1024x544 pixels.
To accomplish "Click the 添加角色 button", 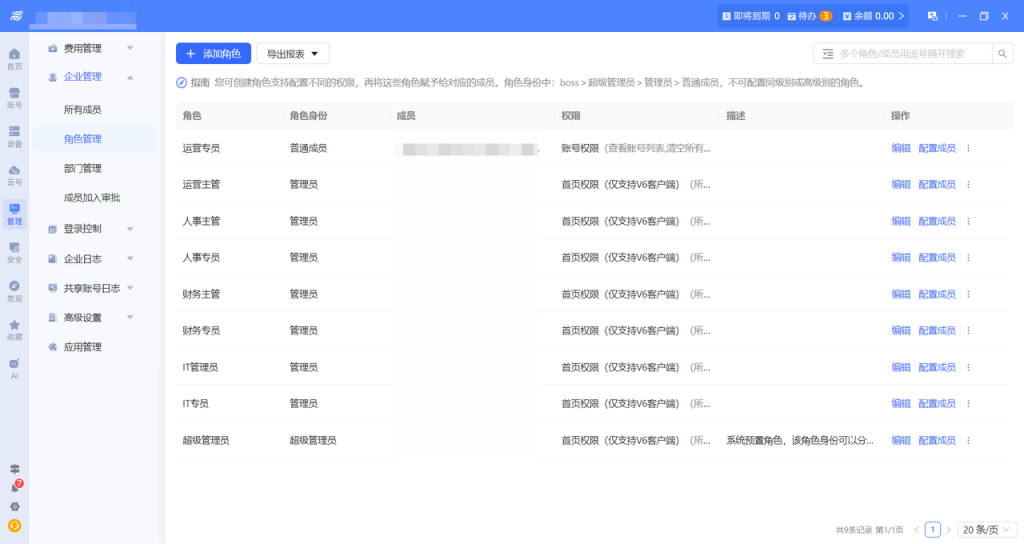I will (x=213, y=54).
